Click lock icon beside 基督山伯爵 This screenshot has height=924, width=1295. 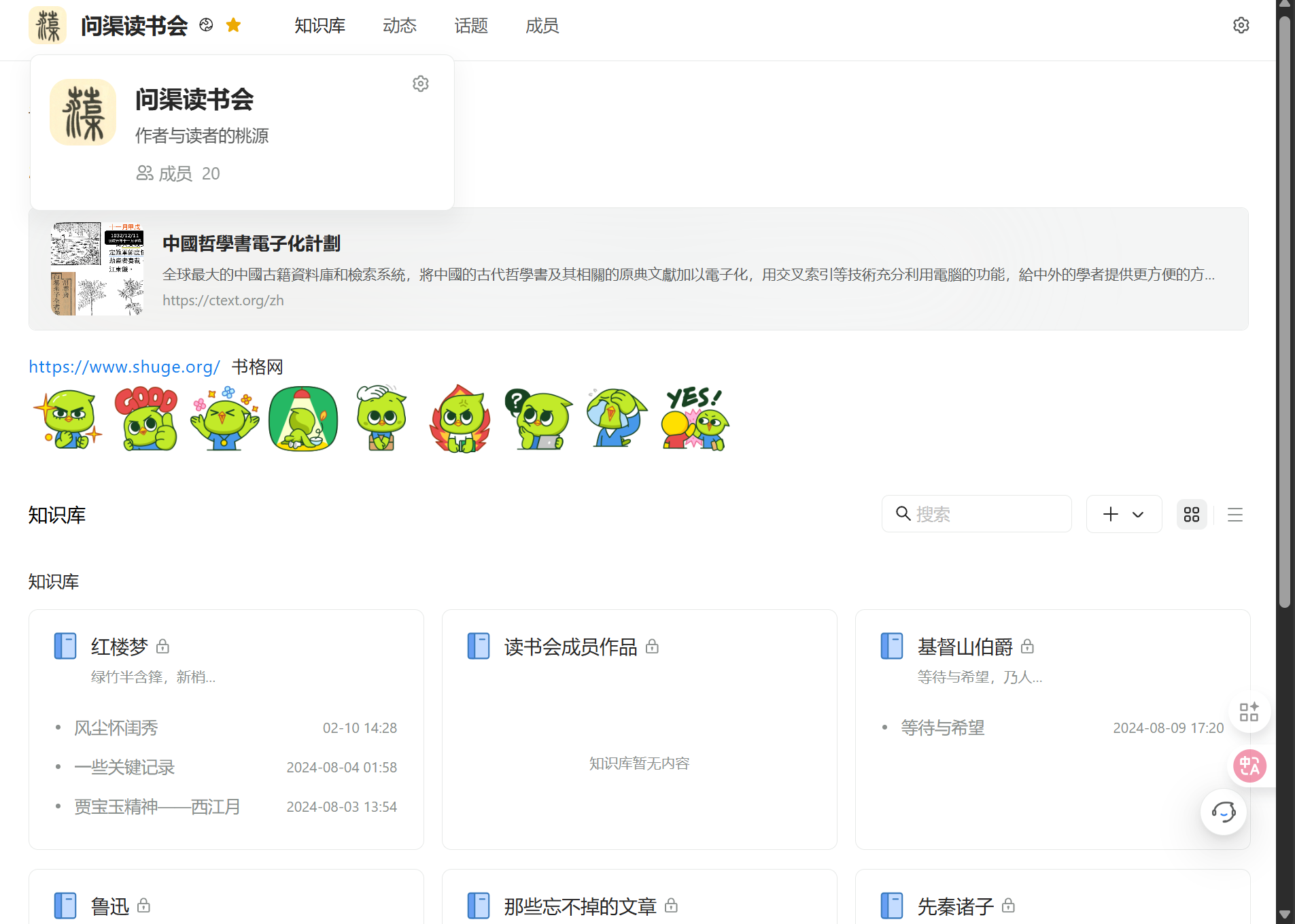click(1027, 647)
